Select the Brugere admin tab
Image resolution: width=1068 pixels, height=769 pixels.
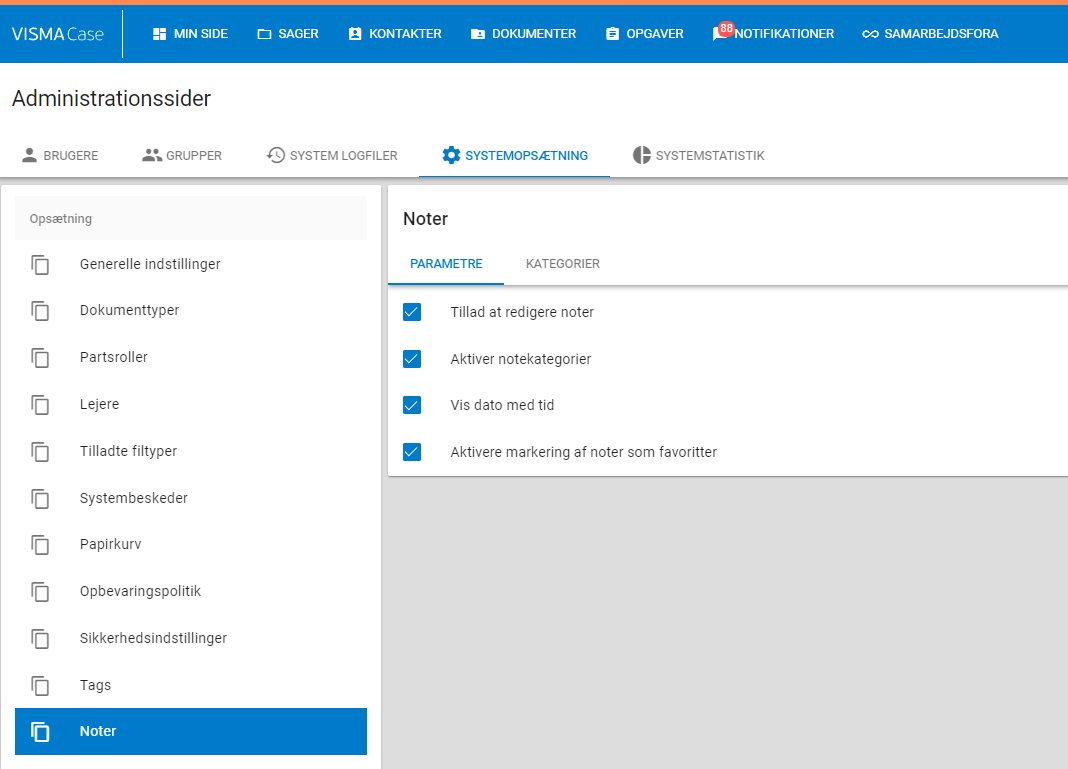pos(60,155)
